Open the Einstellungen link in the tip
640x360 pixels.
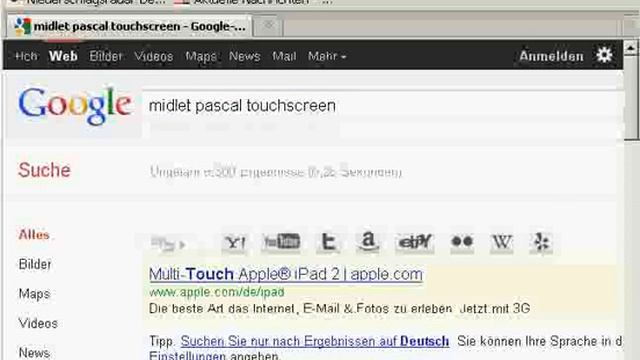coord(187,356)
